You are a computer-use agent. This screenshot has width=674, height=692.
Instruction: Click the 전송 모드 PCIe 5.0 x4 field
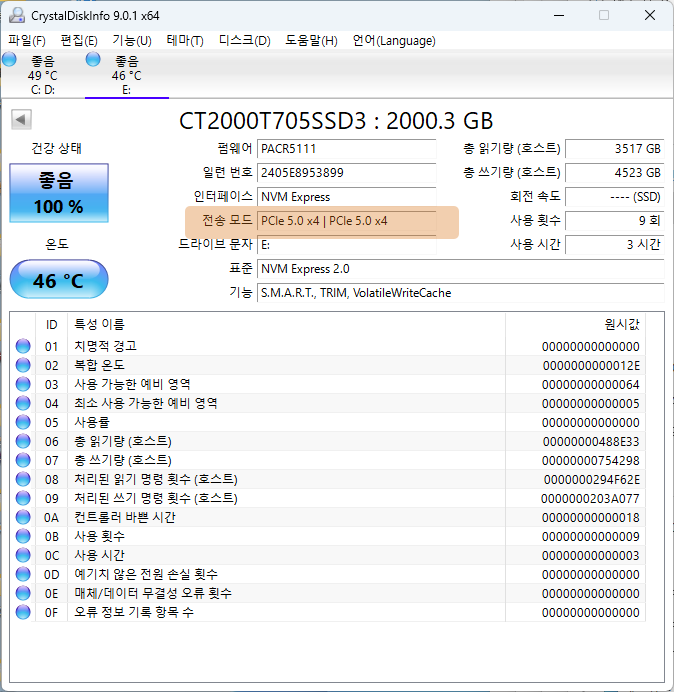pyautogui.click(x=346, y=221)
